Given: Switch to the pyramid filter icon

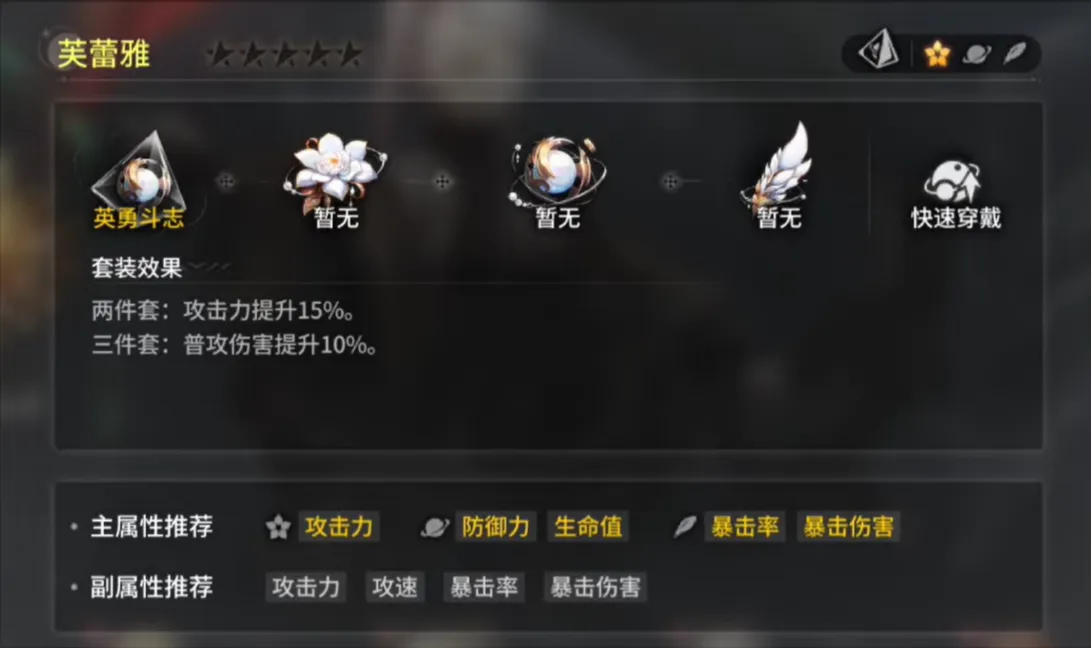Looking at the screenshot, I should 879,50.
